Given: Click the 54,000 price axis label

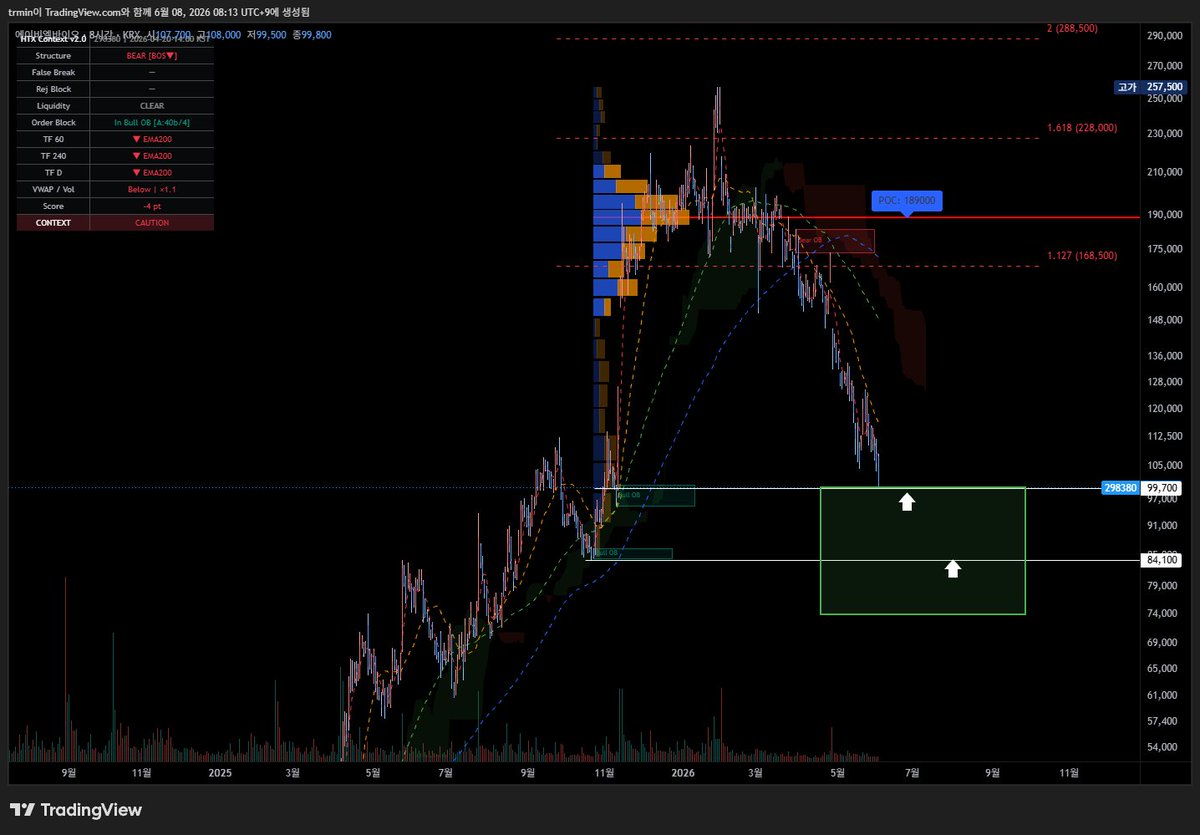Looking at the screenshot, I should [1164, 747].
